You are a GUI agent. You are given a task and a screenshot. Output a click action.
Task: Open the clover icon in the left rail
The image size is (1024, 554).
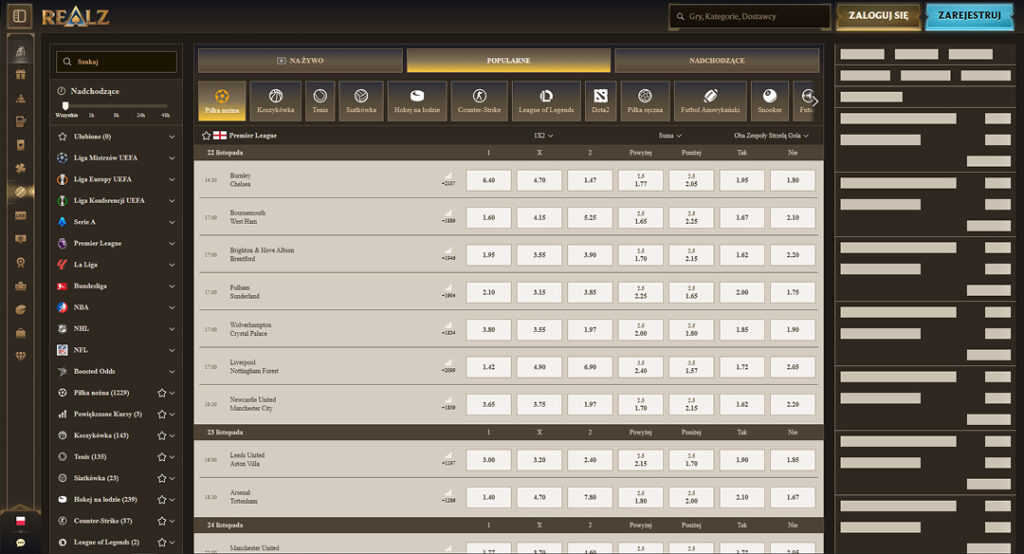[x=21, y=169]
